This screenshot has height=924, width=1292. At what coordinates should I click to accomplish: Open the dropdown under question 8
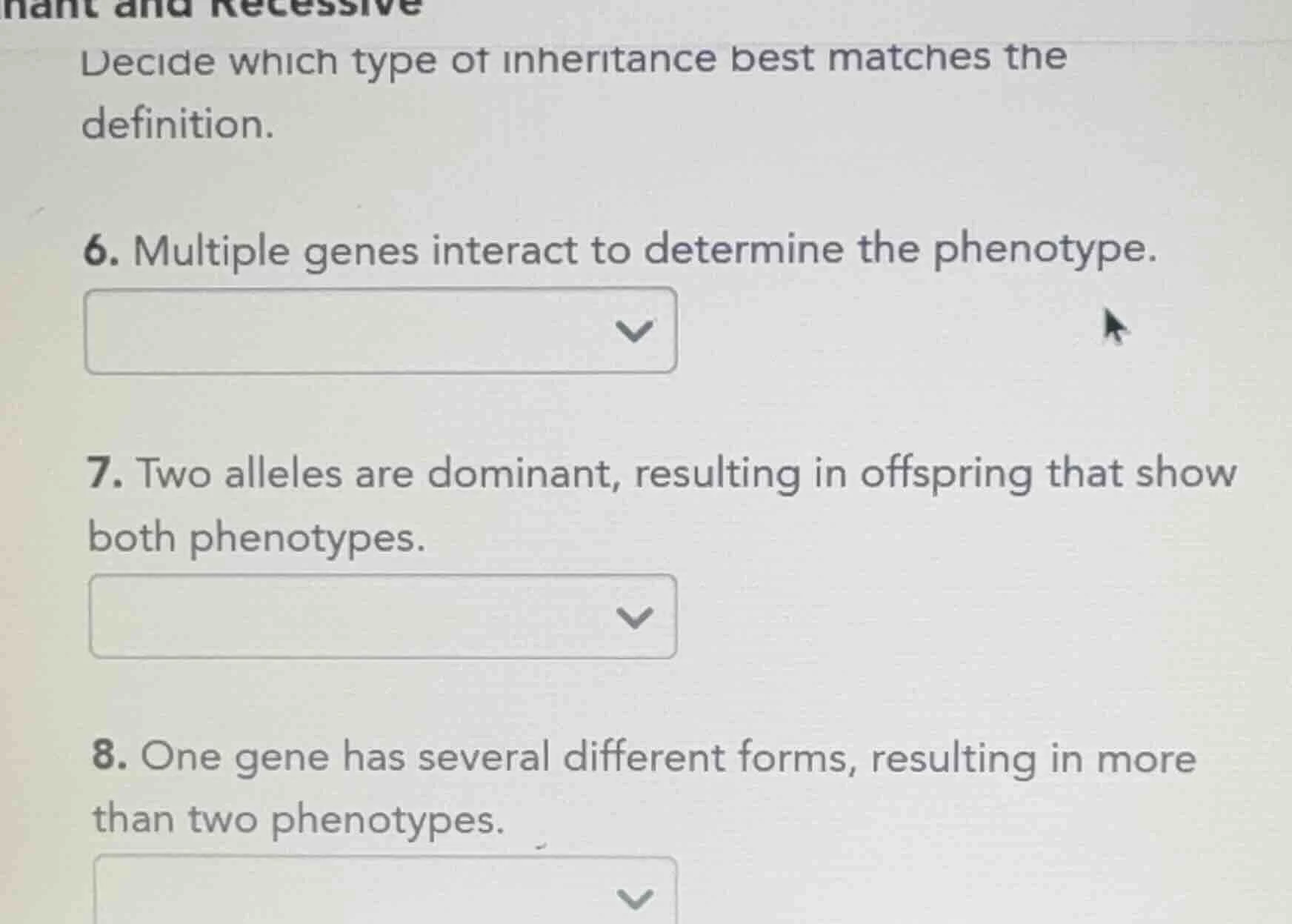click(x=382, y=897)
